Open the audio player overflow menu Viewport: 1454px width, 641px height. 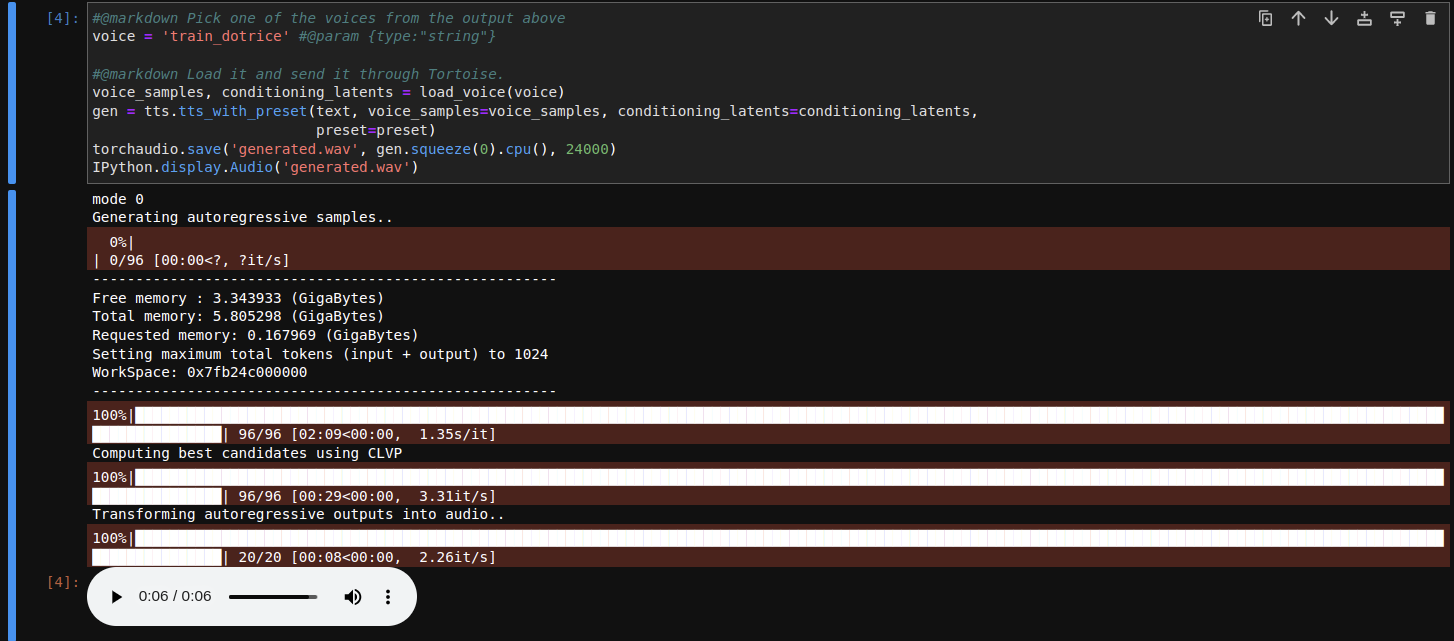click(388, 596)
